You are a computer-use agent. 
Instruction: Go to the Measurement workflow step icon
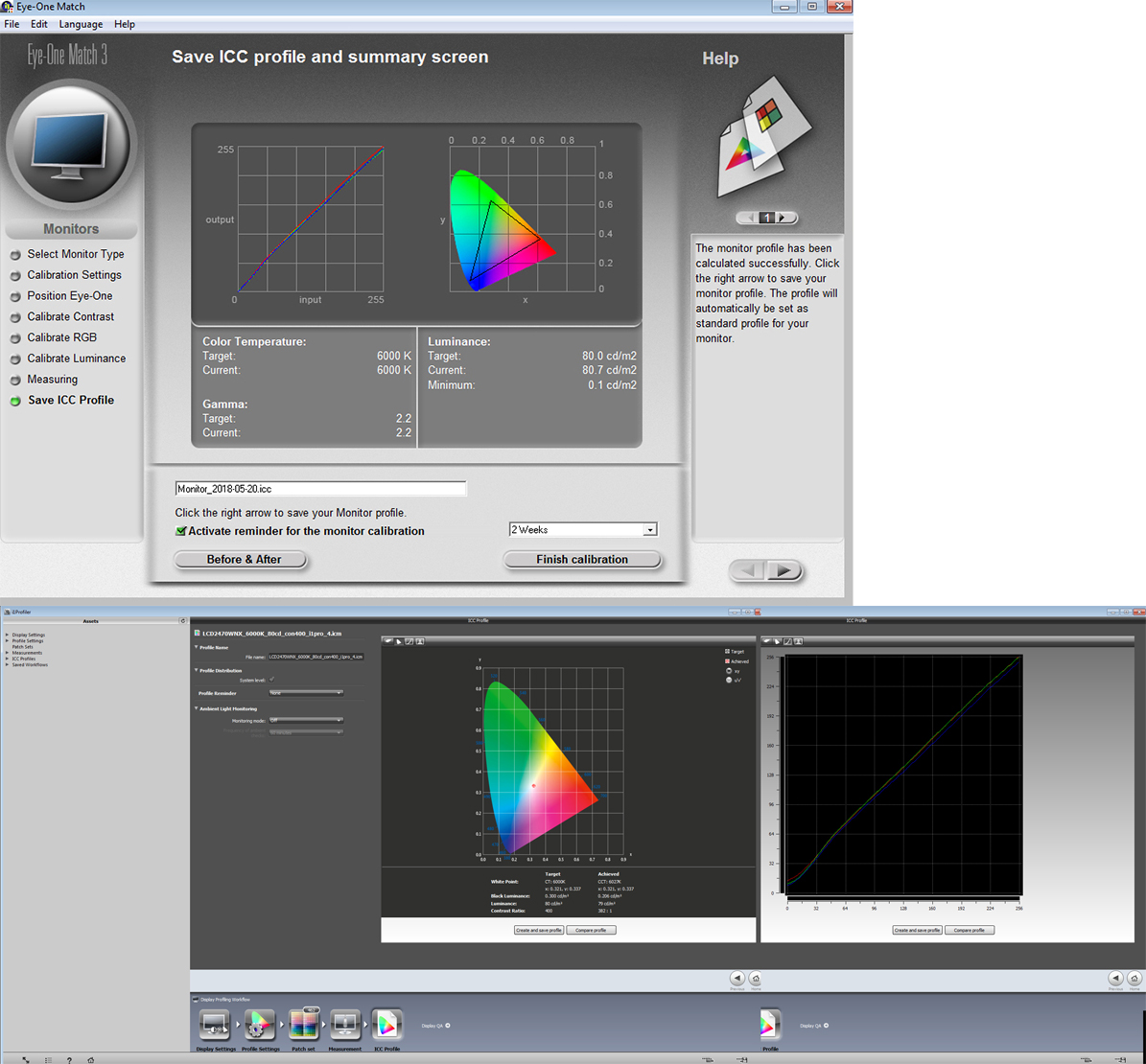pyautogui.click(x=345, y=1025)
